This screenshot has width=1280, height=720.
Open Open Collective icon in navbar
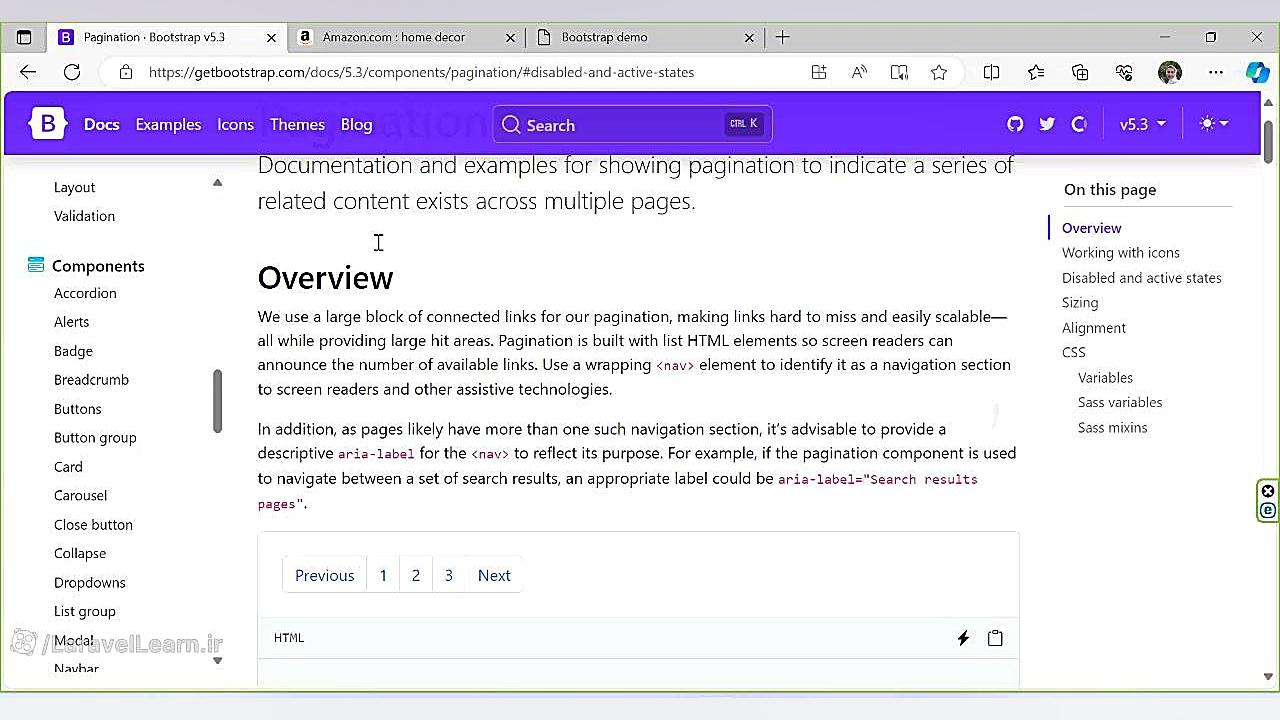coord(1079,124)
